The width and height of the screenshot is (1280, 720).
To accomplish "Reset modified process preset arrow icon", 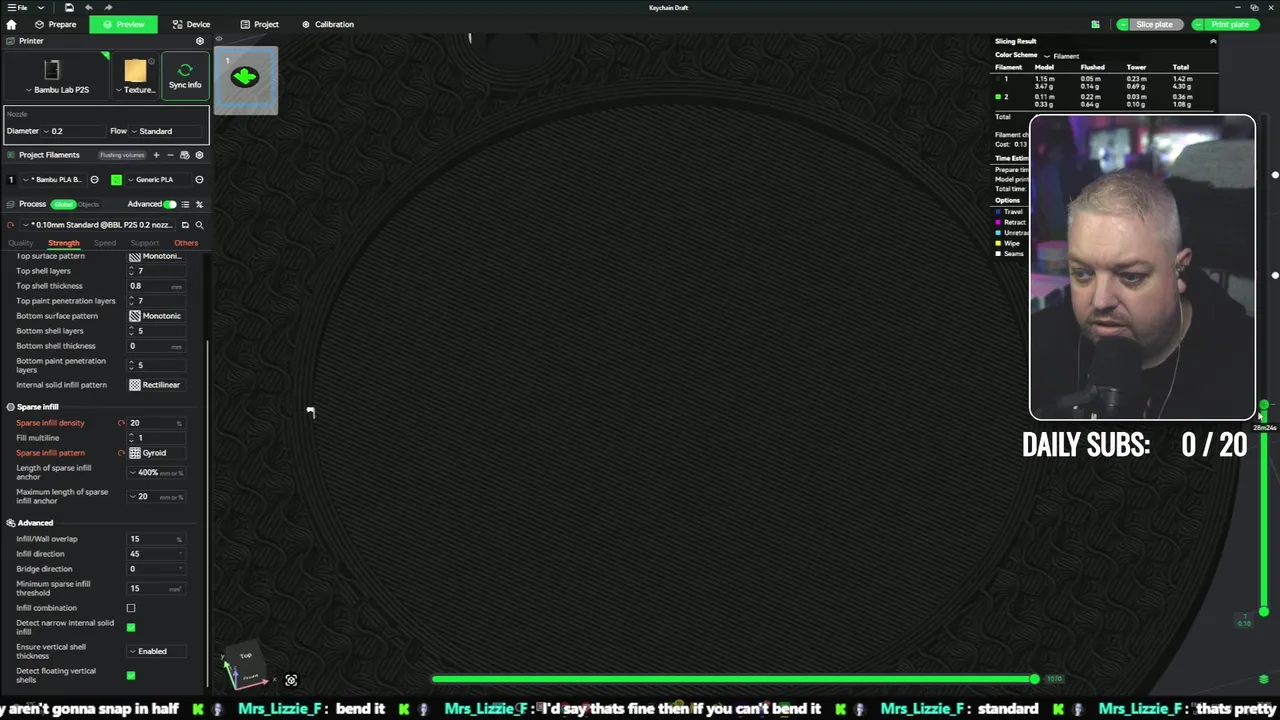I will tap(10, 225).
